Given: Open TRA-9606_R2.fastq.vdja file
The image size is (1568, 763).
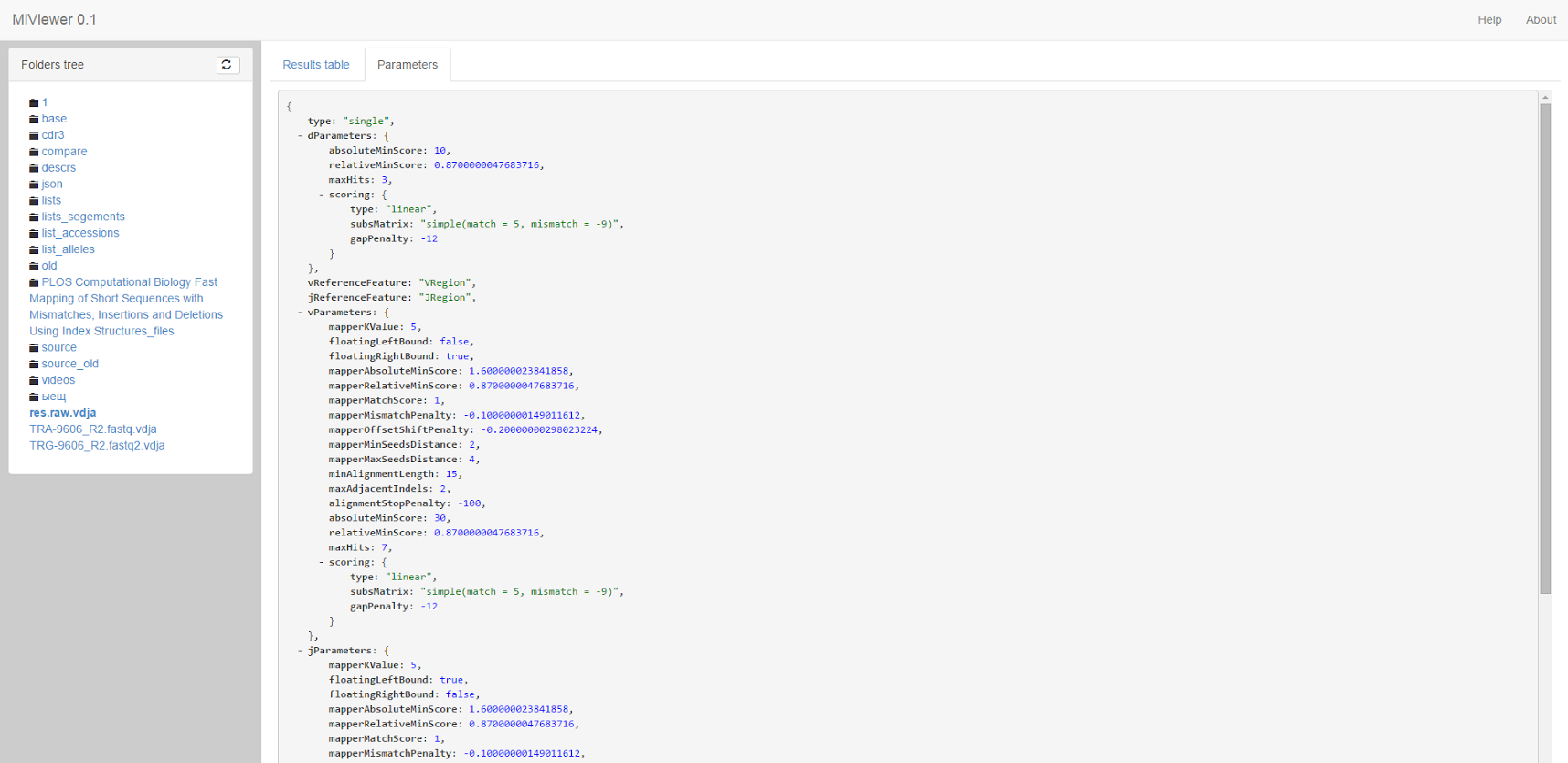Looking at the screenshot, I should pos(93,429).
